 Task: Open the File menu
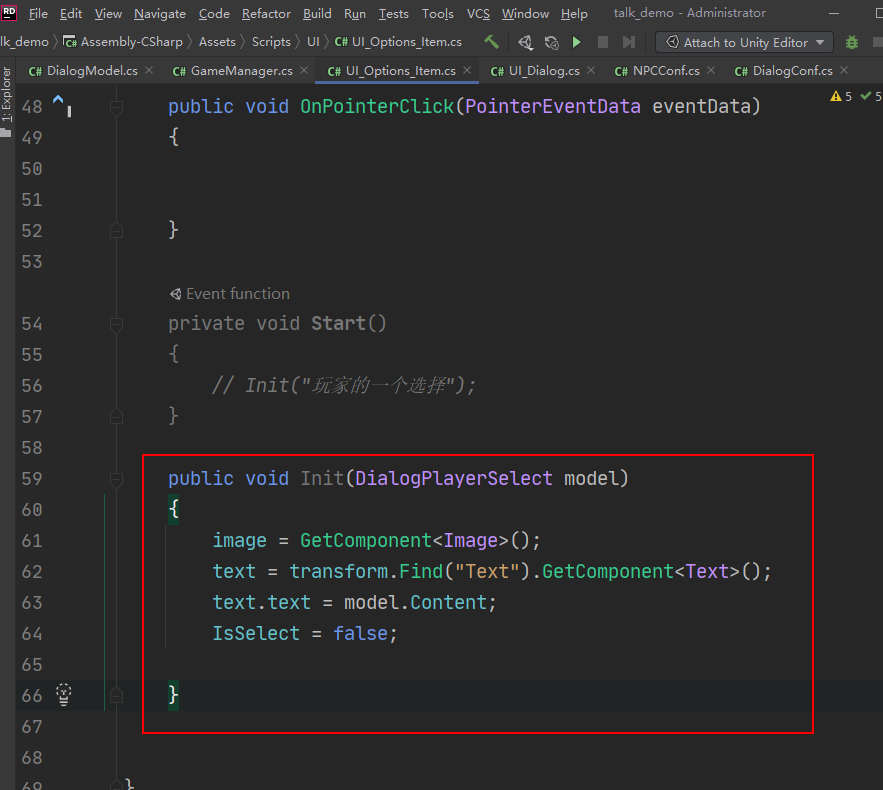click(38, 14)
